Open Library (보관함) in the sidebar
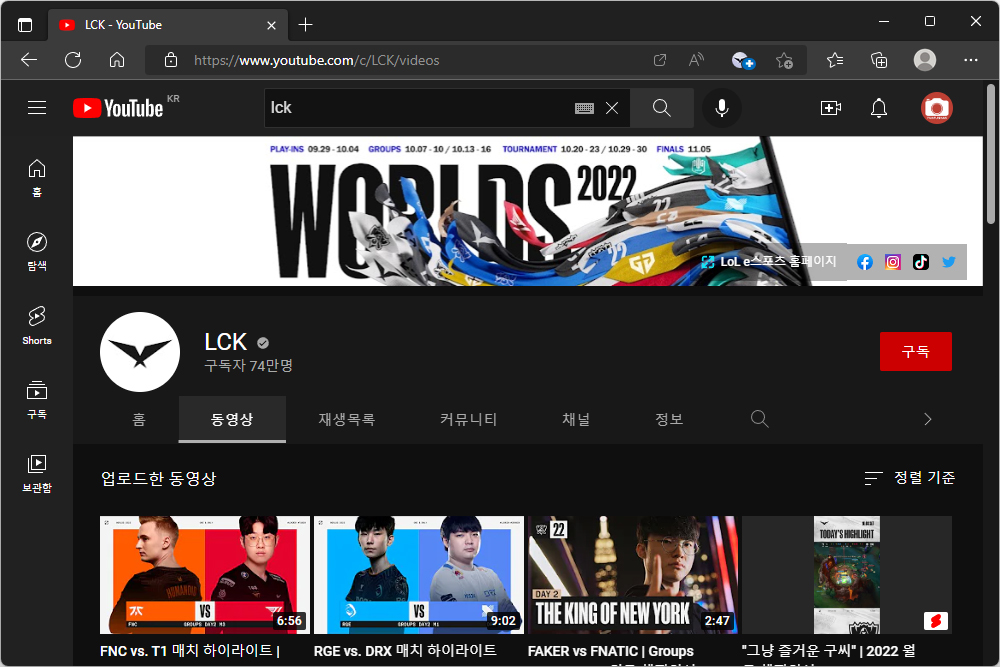This screenshot has height=667, width=1000. point(37,473)
